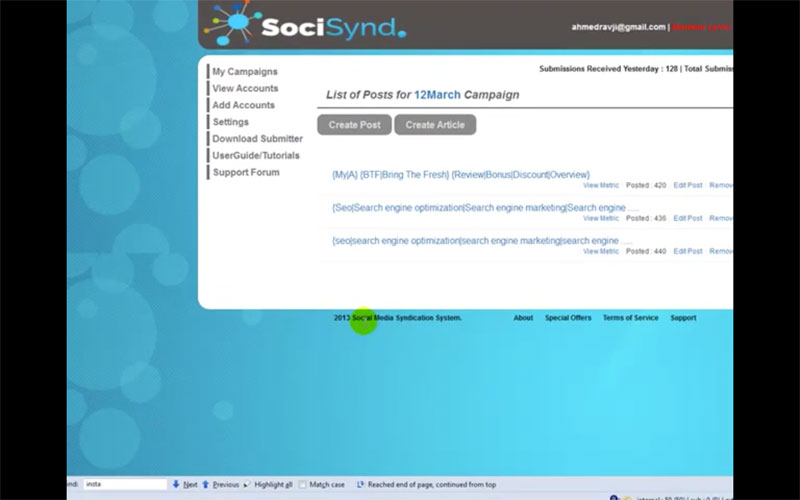The width and height of the screenshot is (800, 500).
Task: Open the Support footer link
Action: pyautogui.click(x=683, y=318)
